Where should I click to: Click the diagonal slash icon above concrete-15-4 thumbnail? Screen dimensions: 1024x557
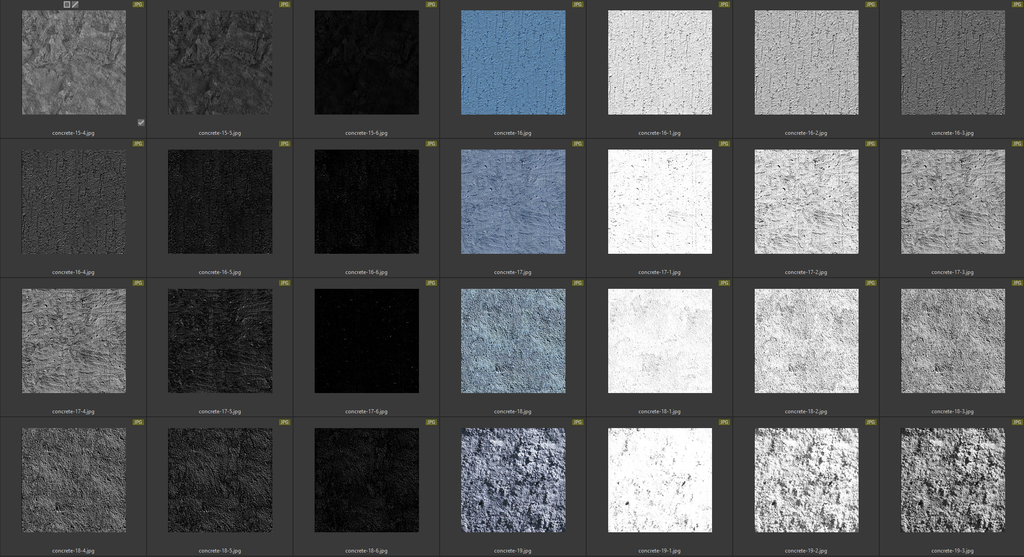click(75, 4)
